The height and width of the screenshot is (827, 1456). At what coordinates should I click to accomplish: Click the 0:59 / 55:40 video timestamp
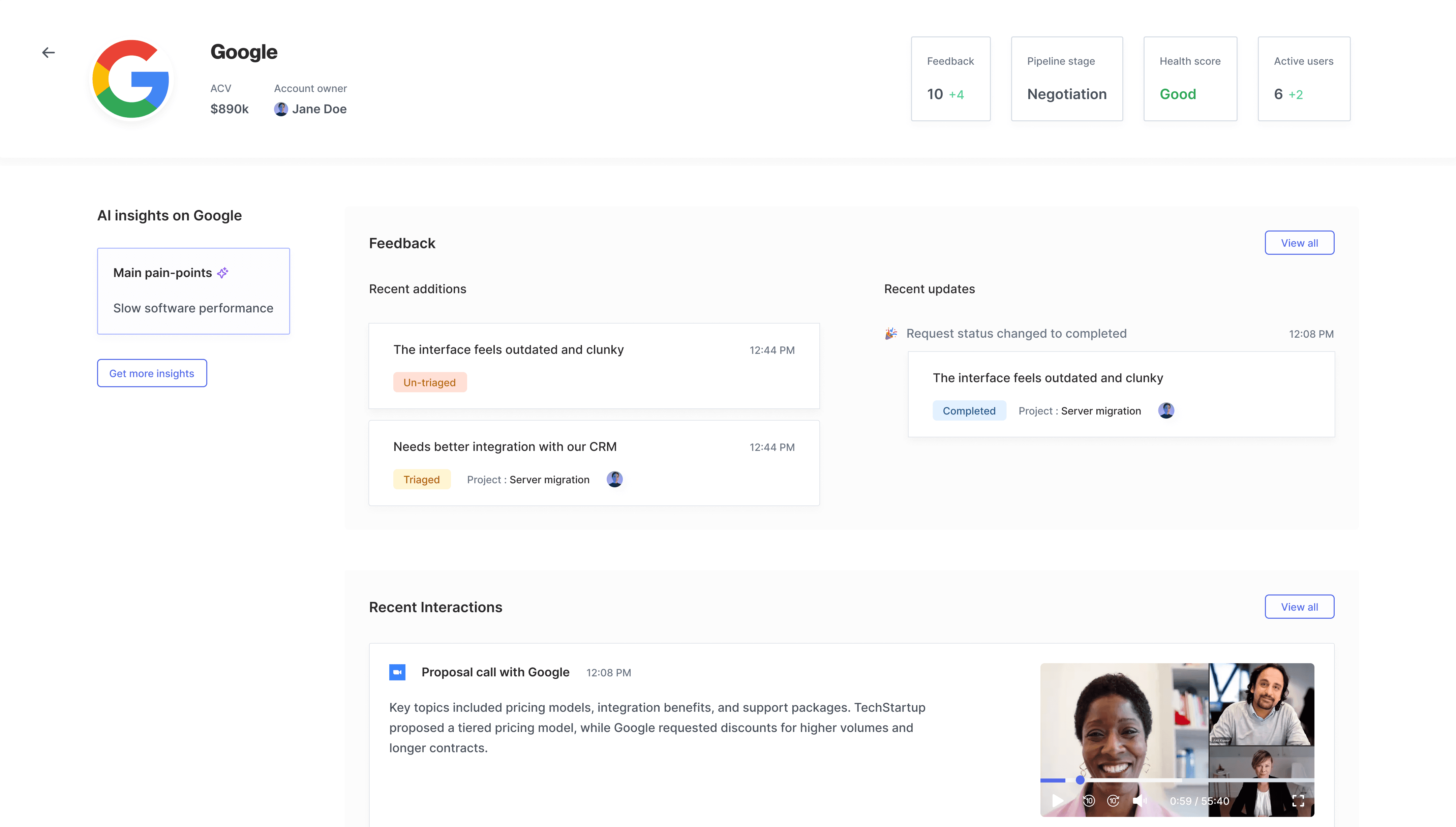pyautogui.click(x=1199, y=801)
